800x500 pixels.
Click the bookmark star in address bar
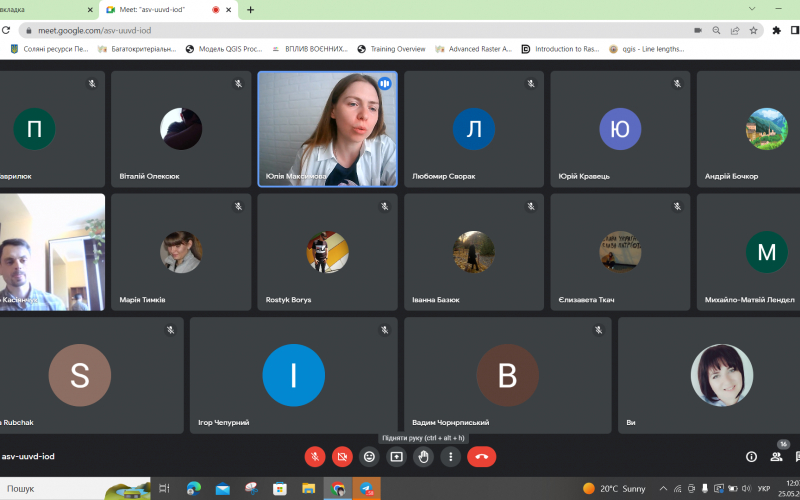tap(754, 30)
